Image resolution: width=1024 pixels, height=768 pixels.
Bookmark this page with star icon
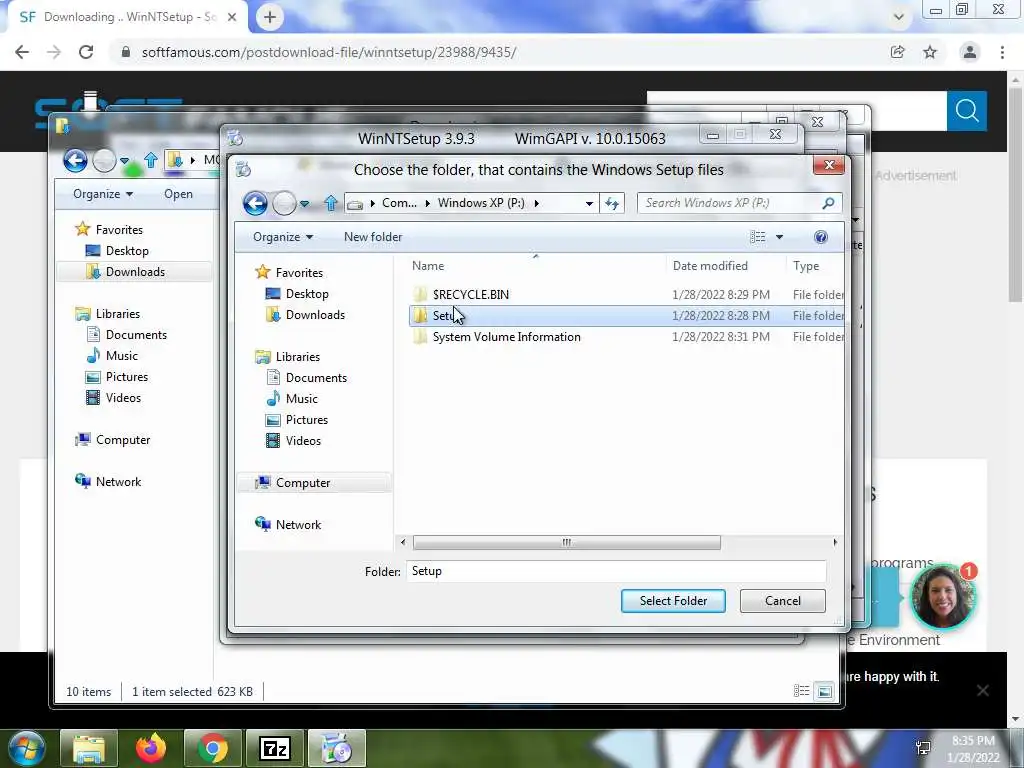pos(930,52)
